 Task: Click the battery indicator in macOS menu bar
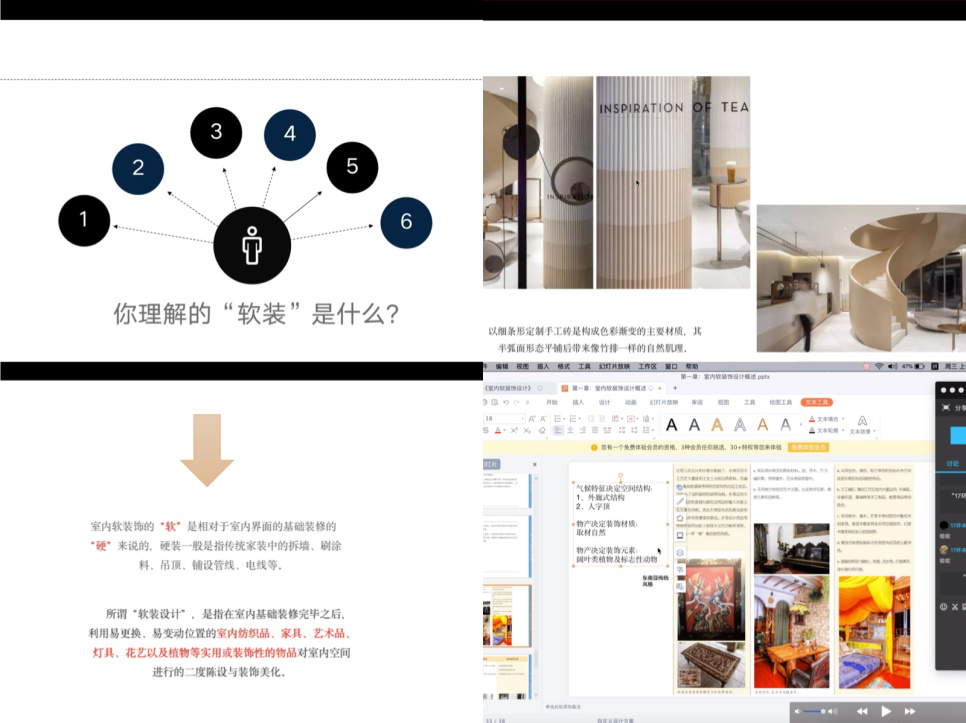[920, 366]
